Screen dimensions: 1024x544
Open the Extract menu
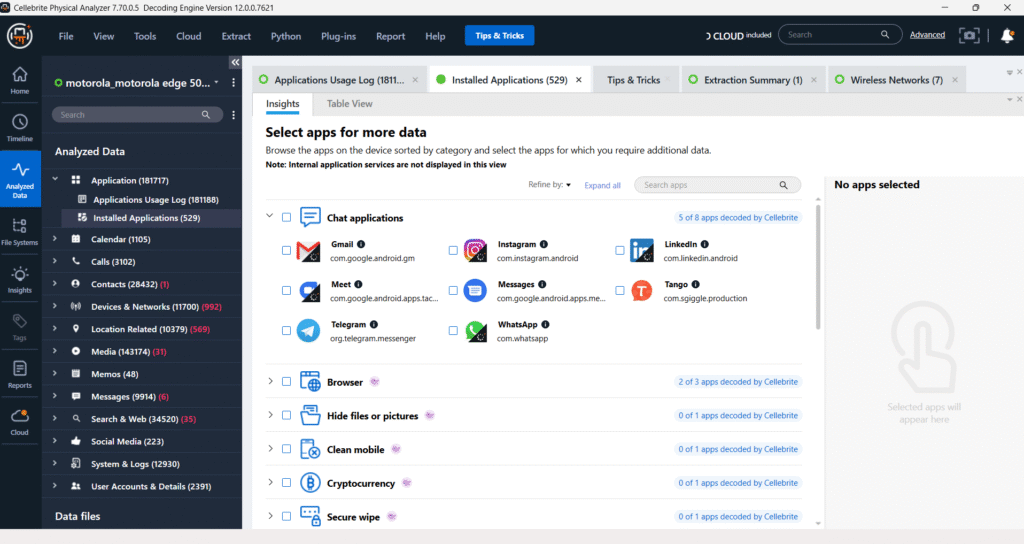click(x=236, y=36)
